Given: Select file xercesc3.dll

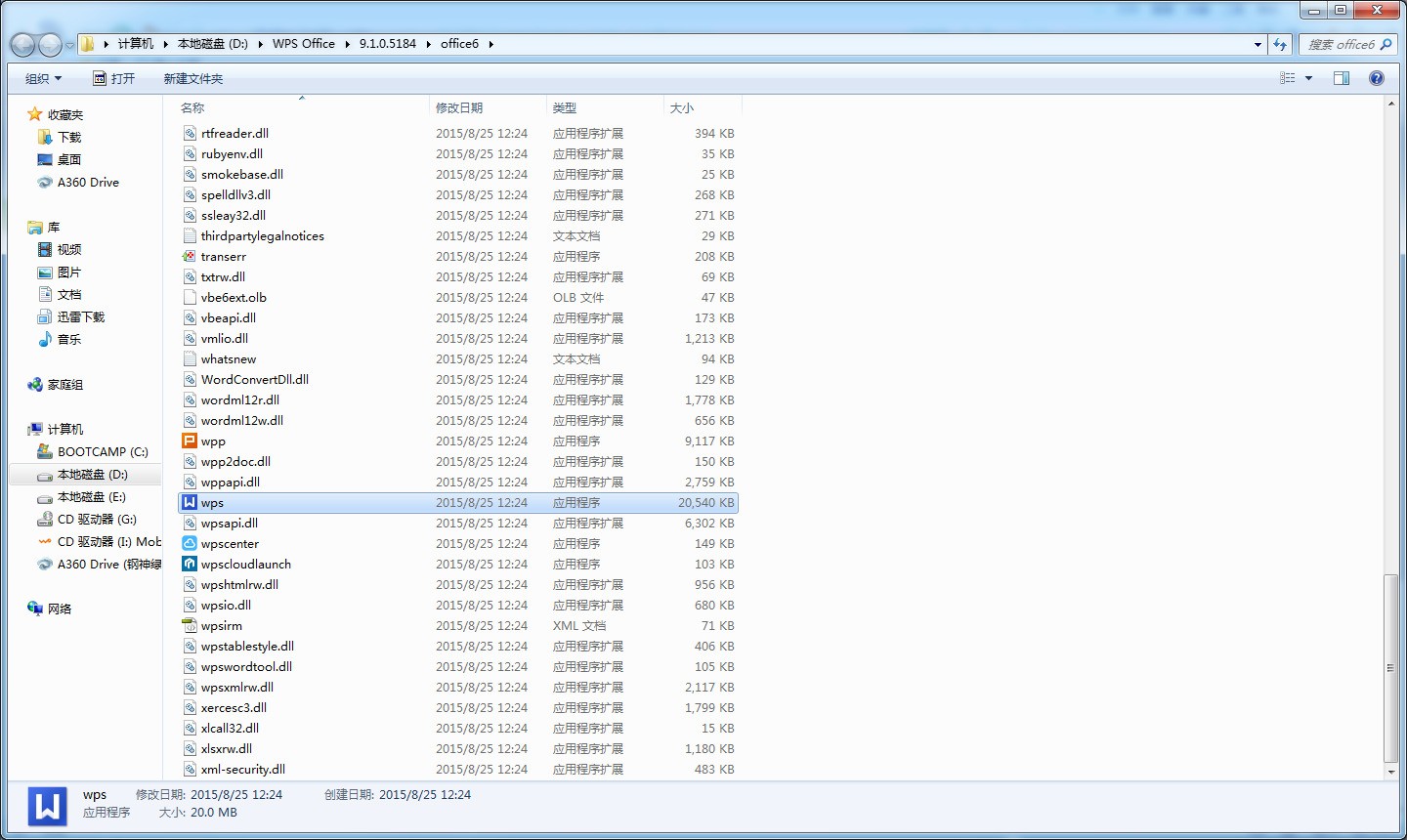Looking at the screenshot, I should pyautogui.click(x=234, y=707).
